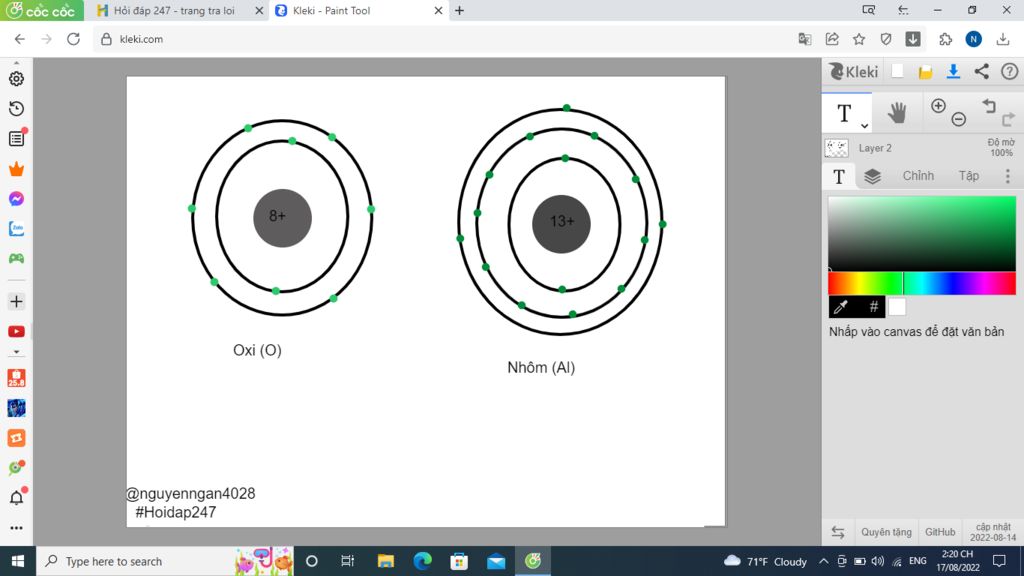Reload the kleki.com page
This screenshot has width=1024, height=576.
click(73, 39)
